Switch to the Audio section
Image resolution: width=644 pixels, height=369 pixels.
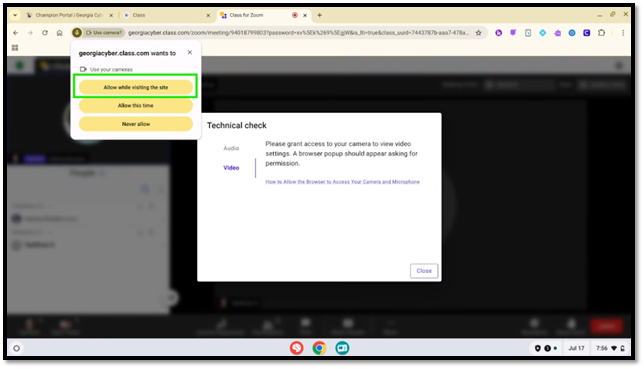click(x=231, y=148)
